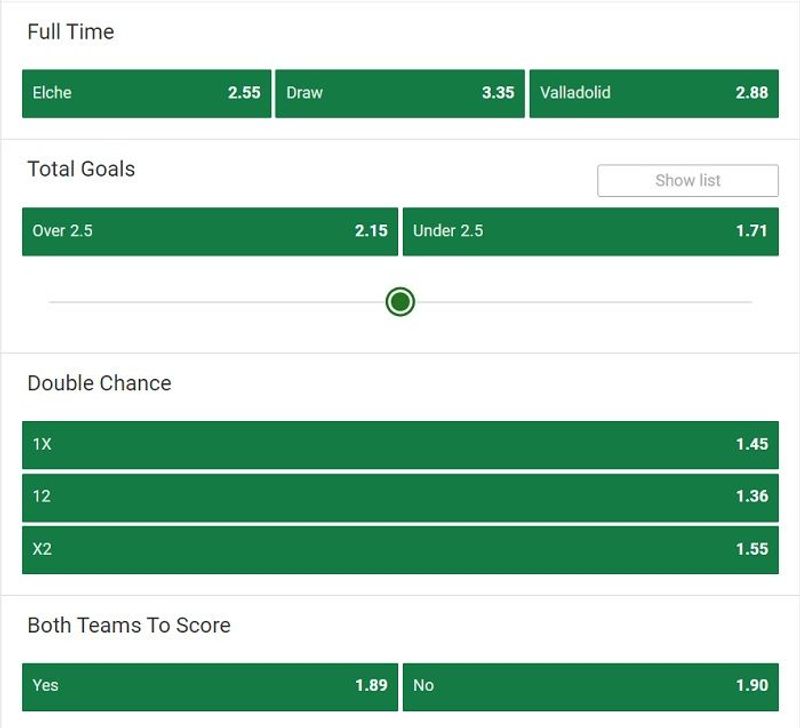Pick the Draw outcome at 3.35

[x=400, y=93]
